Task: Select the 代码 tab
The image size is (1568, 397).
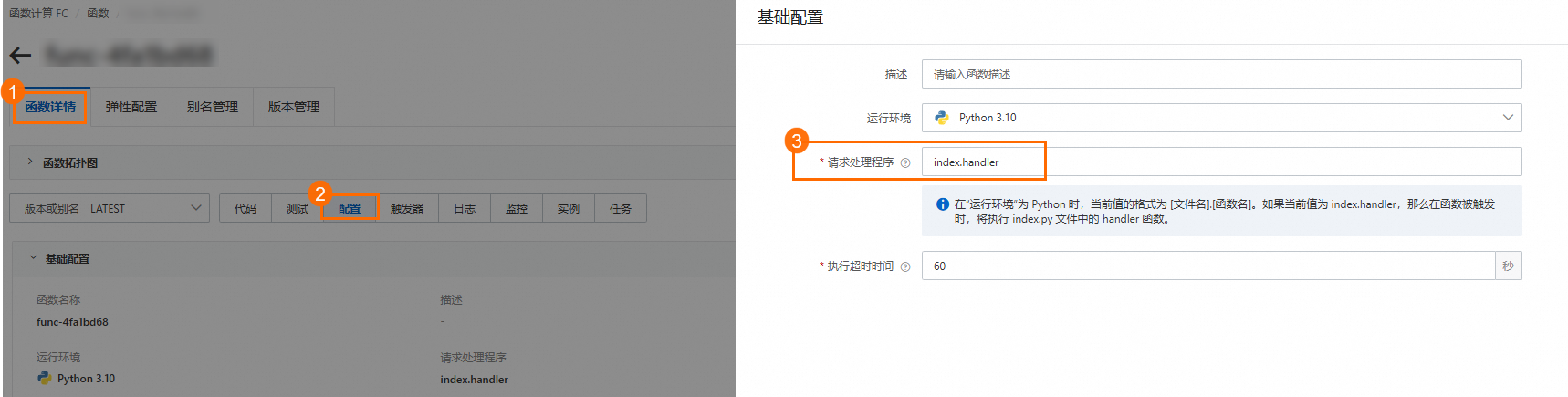Action: (x=246, y=208)
